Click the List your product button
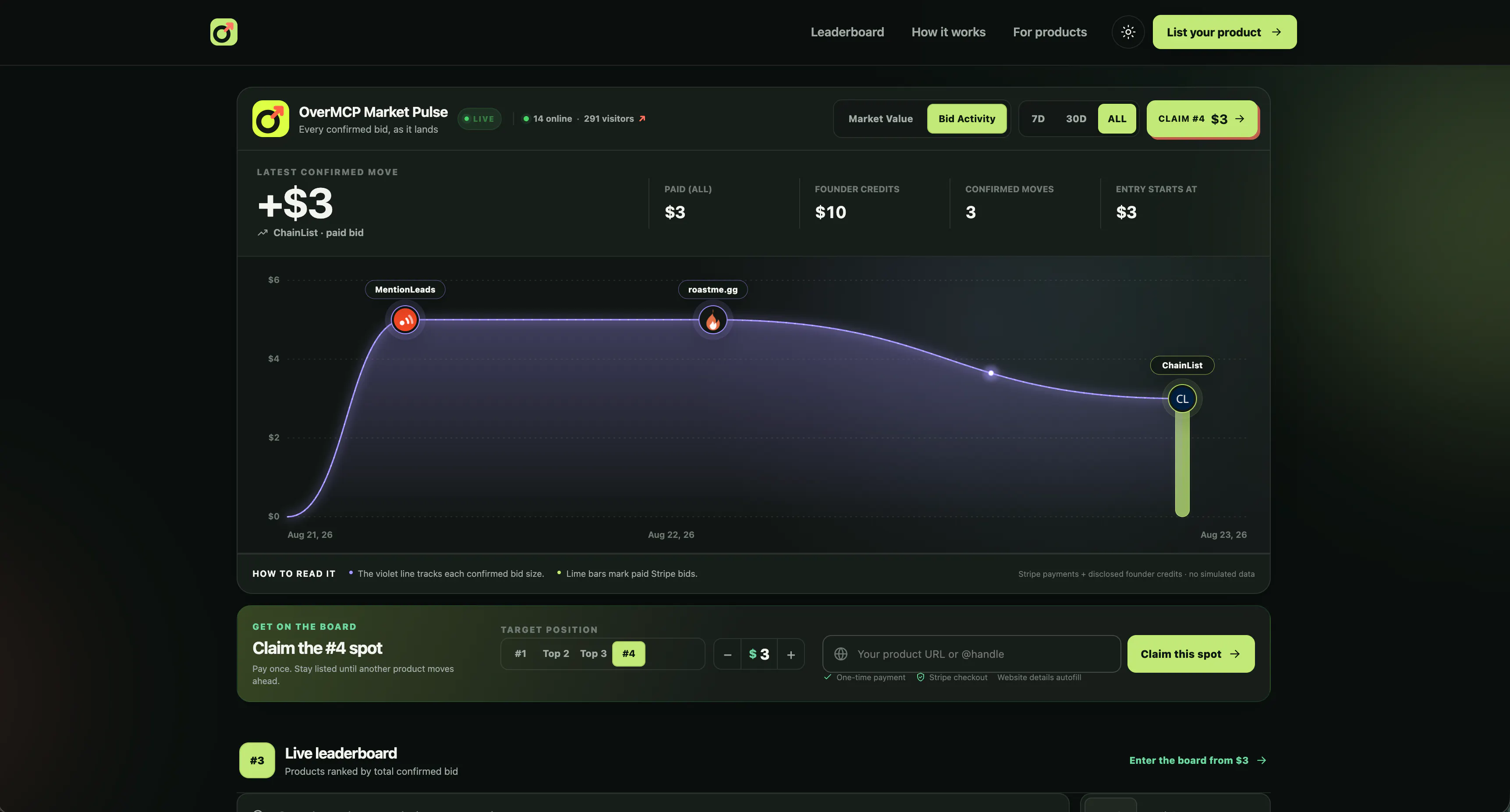The width and height of the screenshot is (1510, 812). (x=1225, y=32)
